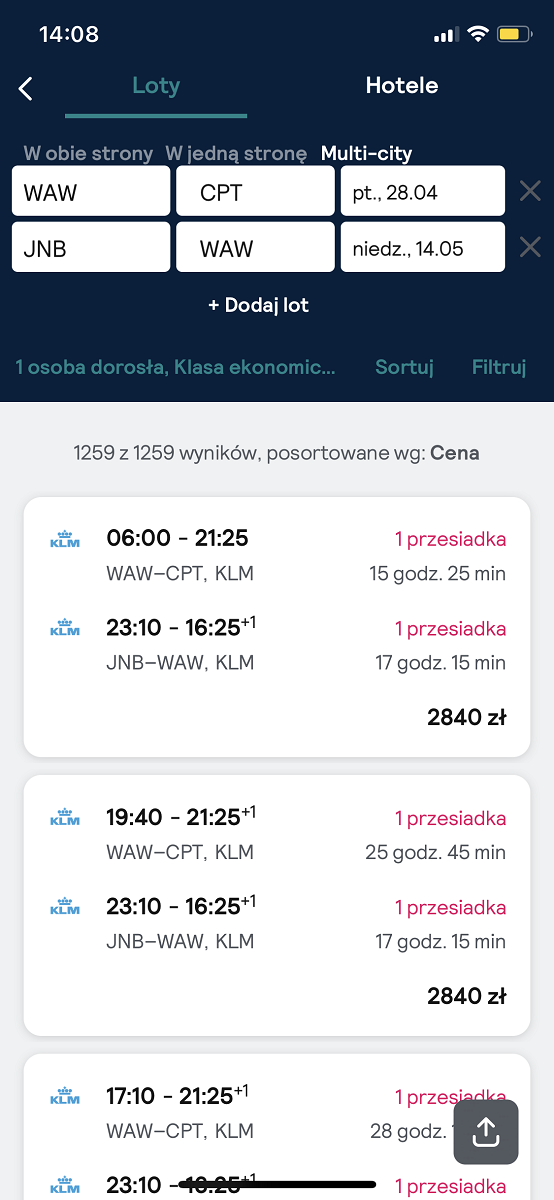Switch to the Loty tab

tap(156, 86)
